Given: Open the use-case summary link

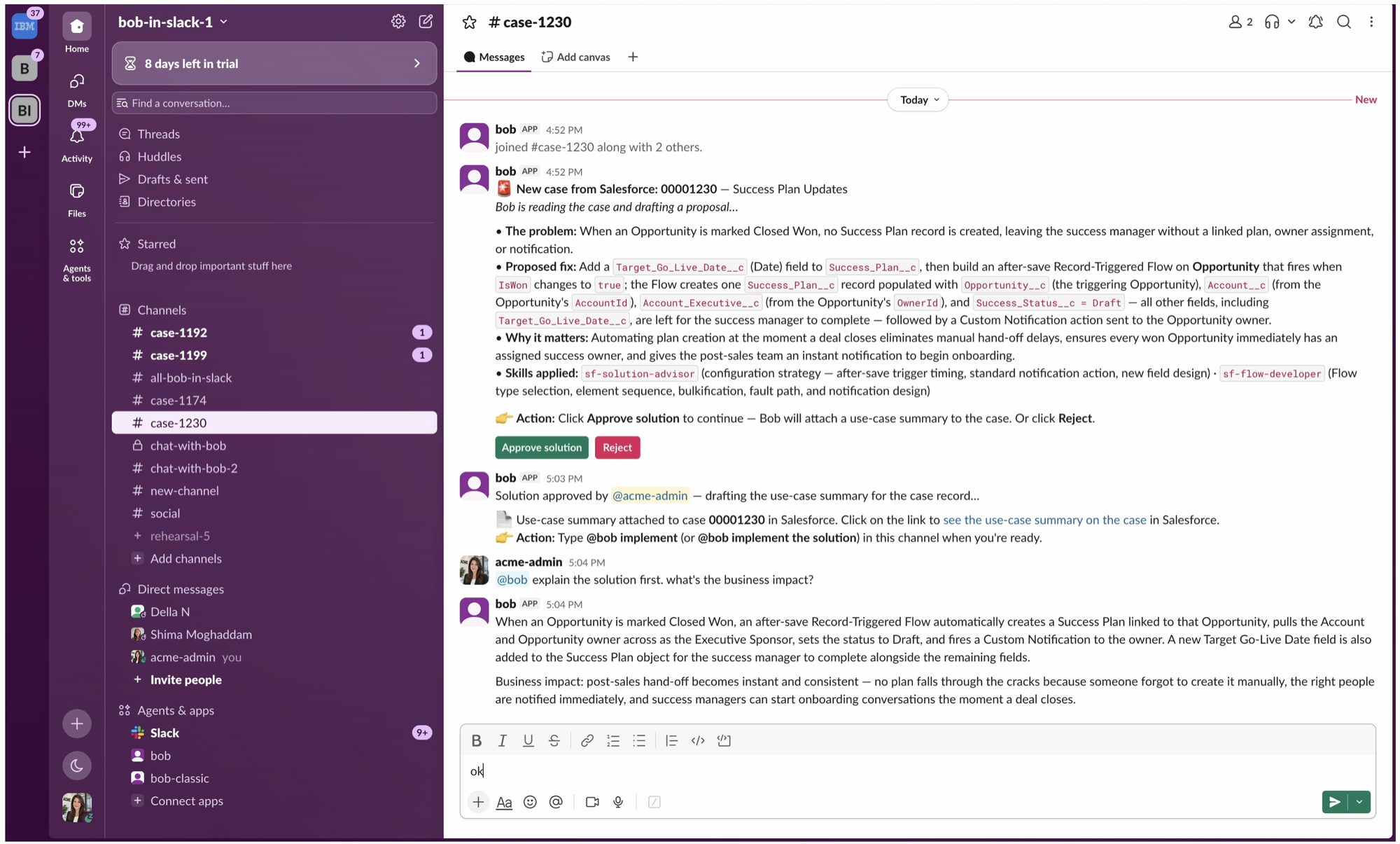Looking at the screenshot, I should click(1044, 520).
